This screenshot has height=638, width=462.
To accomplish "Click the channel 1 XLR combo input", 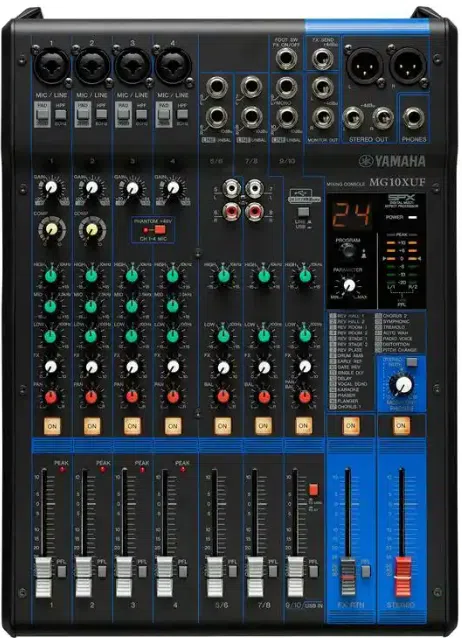I will pyautogui.click(x=51, y=65).
